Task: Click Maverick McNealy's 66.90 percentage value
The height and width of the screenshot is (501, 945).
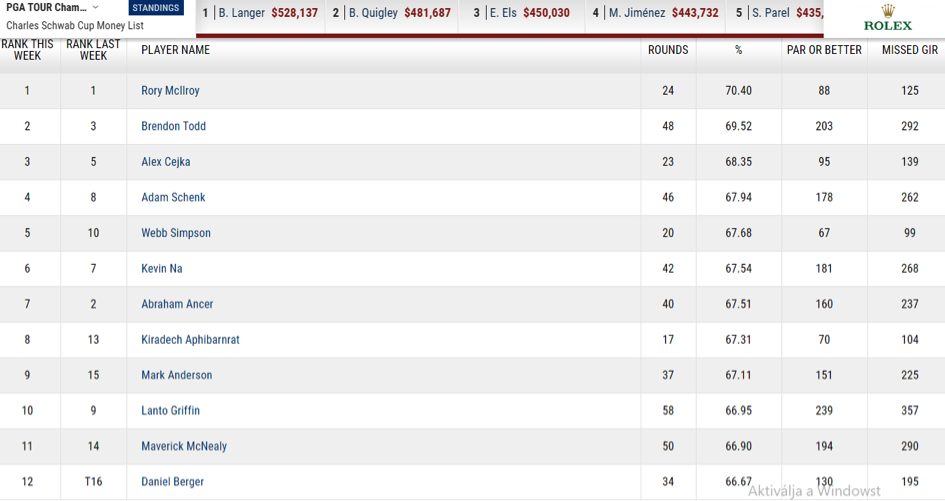Action: click(x=738, y=446)
